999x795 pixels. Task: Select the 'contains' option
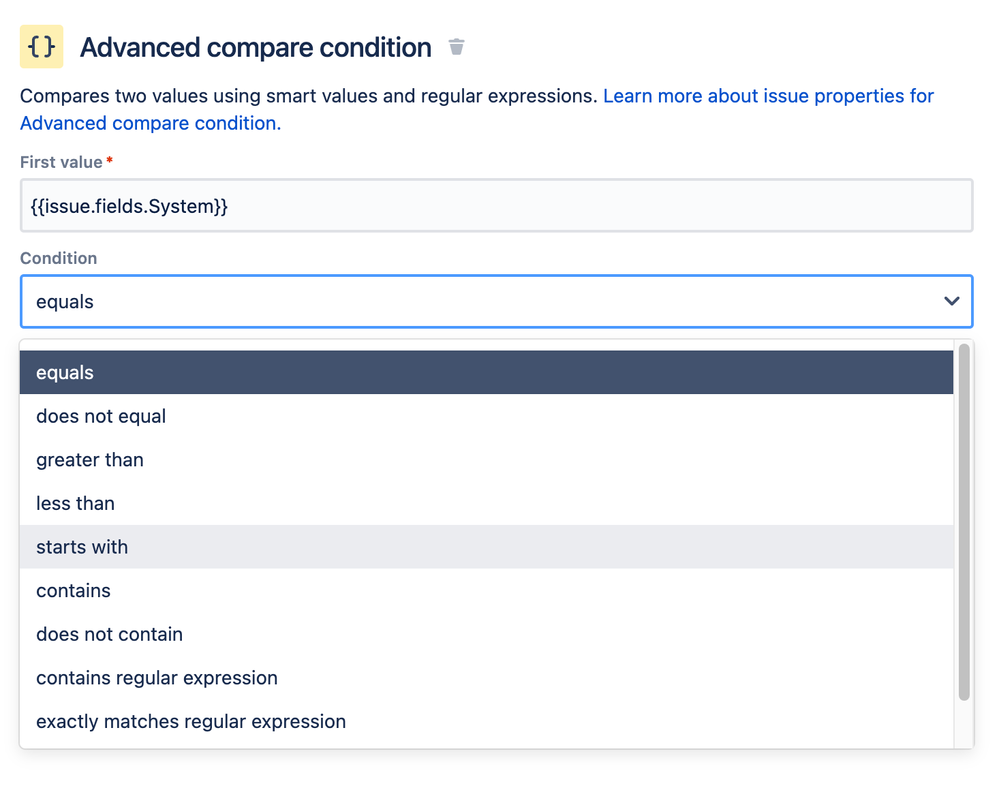[73, 590]
